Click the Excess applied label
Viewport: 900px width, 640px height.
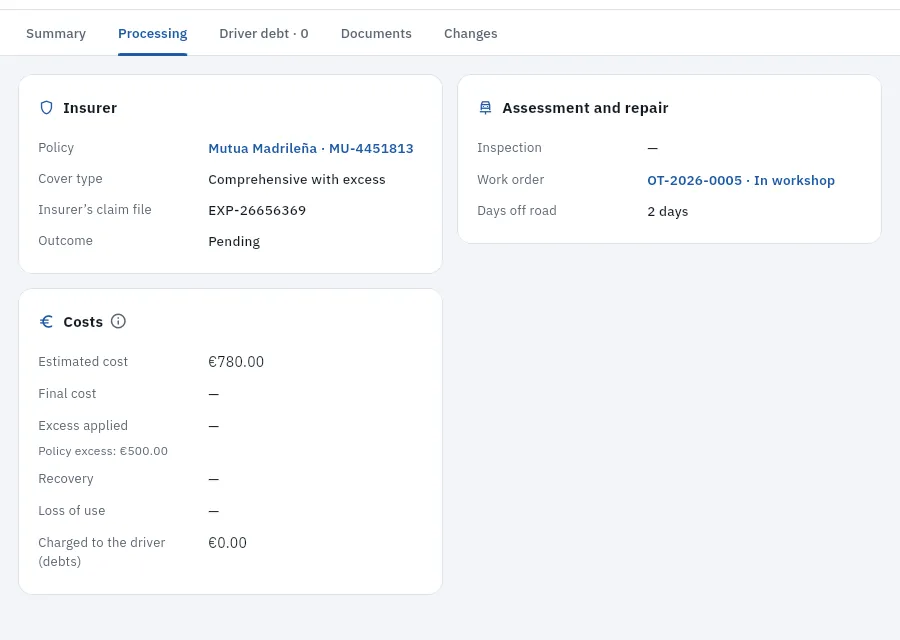coord(83,425)
